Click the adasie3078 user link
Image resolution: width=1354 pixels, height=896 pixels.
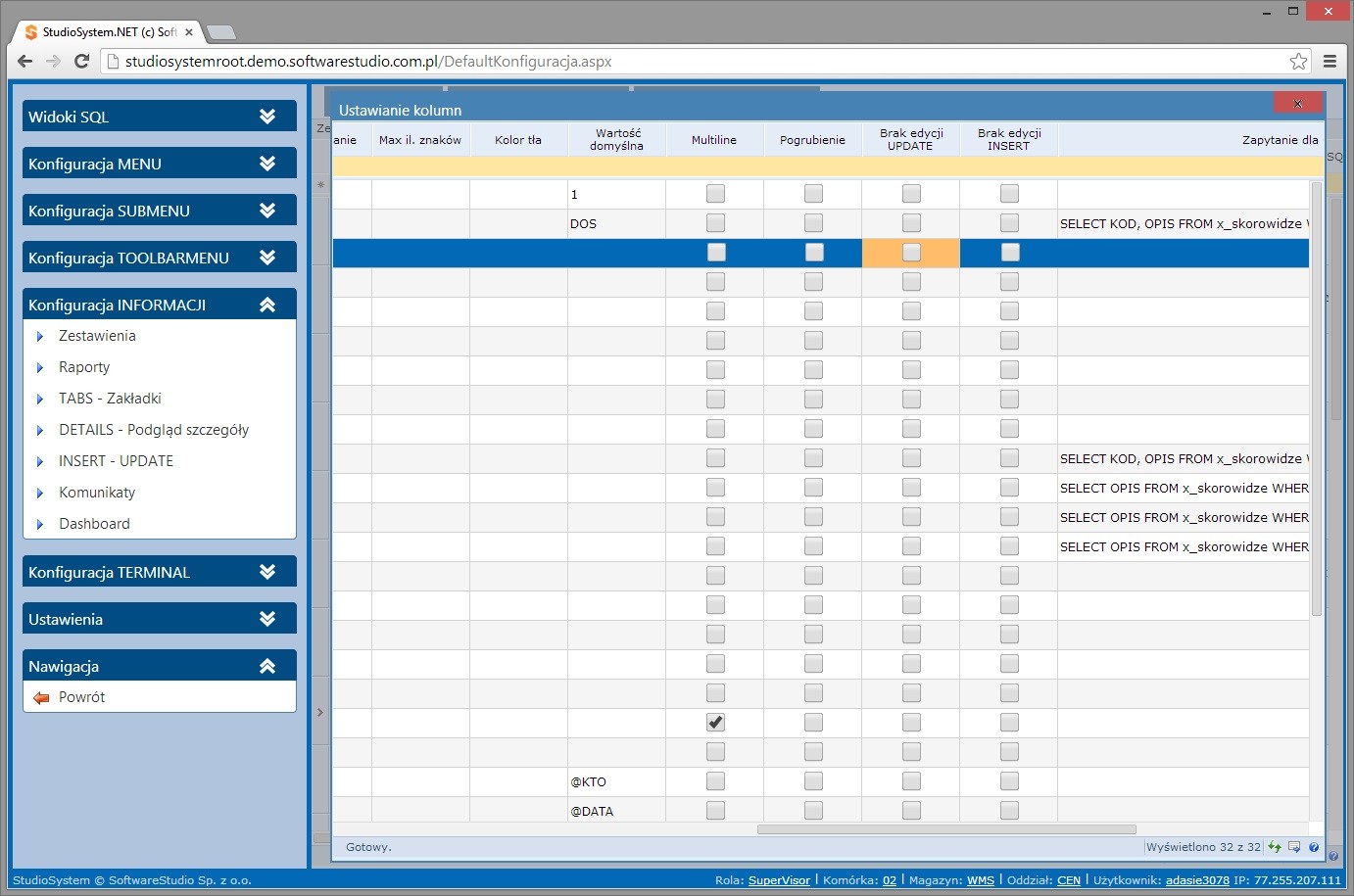click(x=1196, y=880)
